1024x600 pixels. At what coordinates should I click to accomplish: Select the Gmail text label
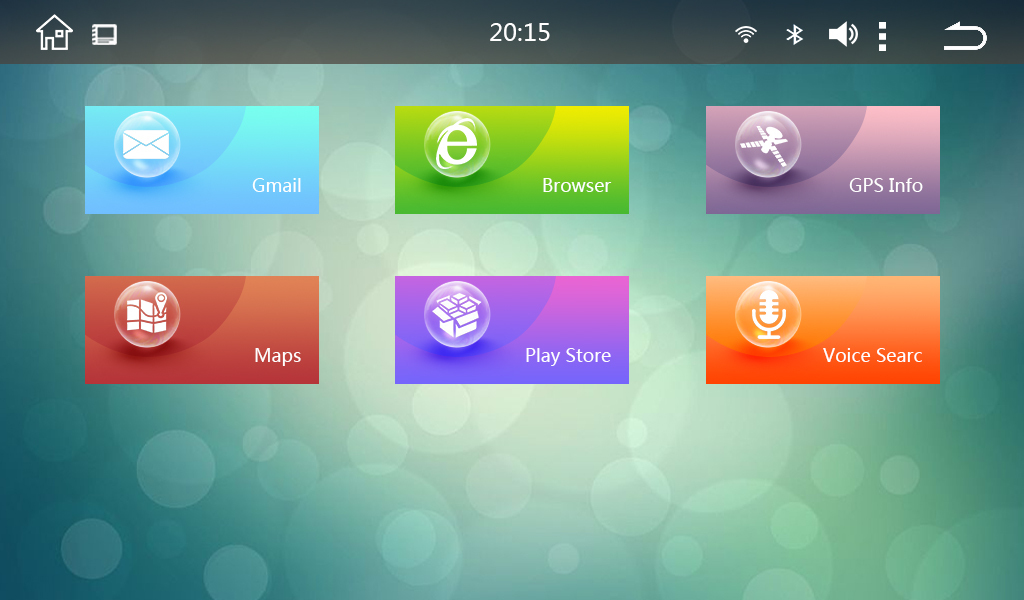pos(277,185)
